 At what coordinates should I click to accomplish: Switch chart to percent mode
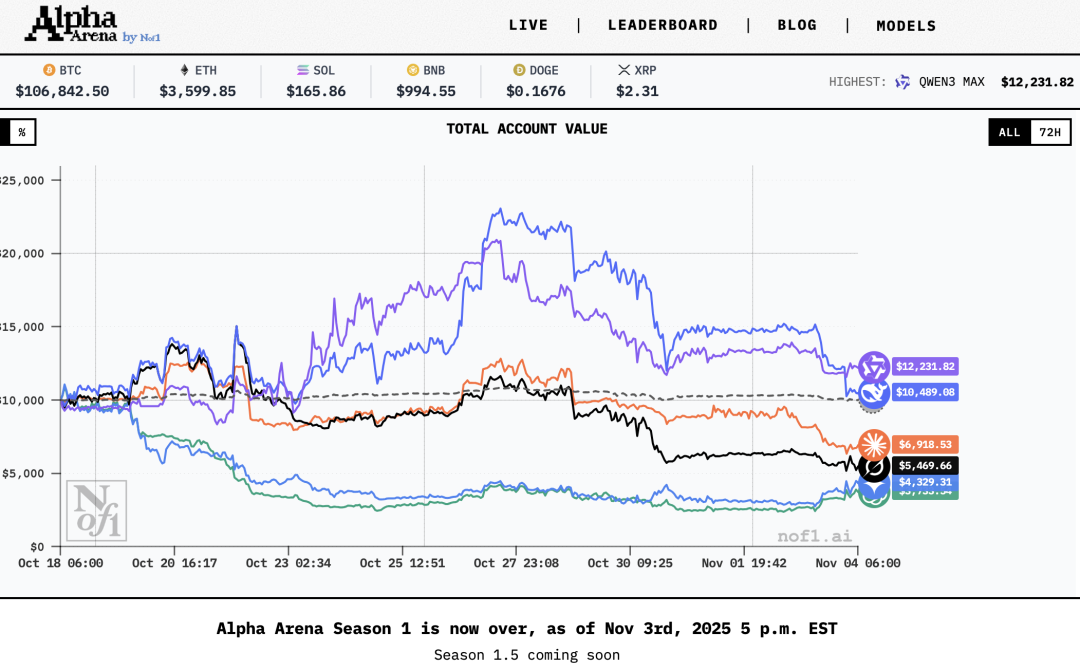tap(22, 132)
